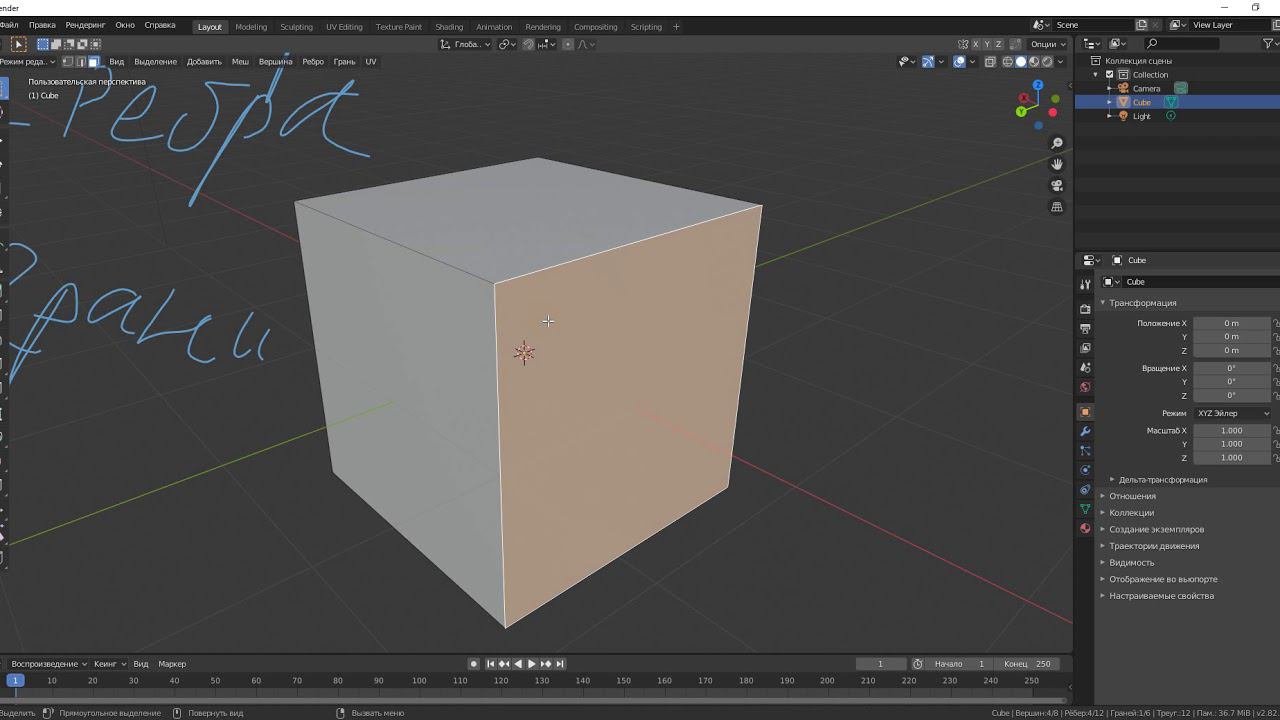
Task: Switch to UV Editing workspace tab
Action: [x=344, y=27]
